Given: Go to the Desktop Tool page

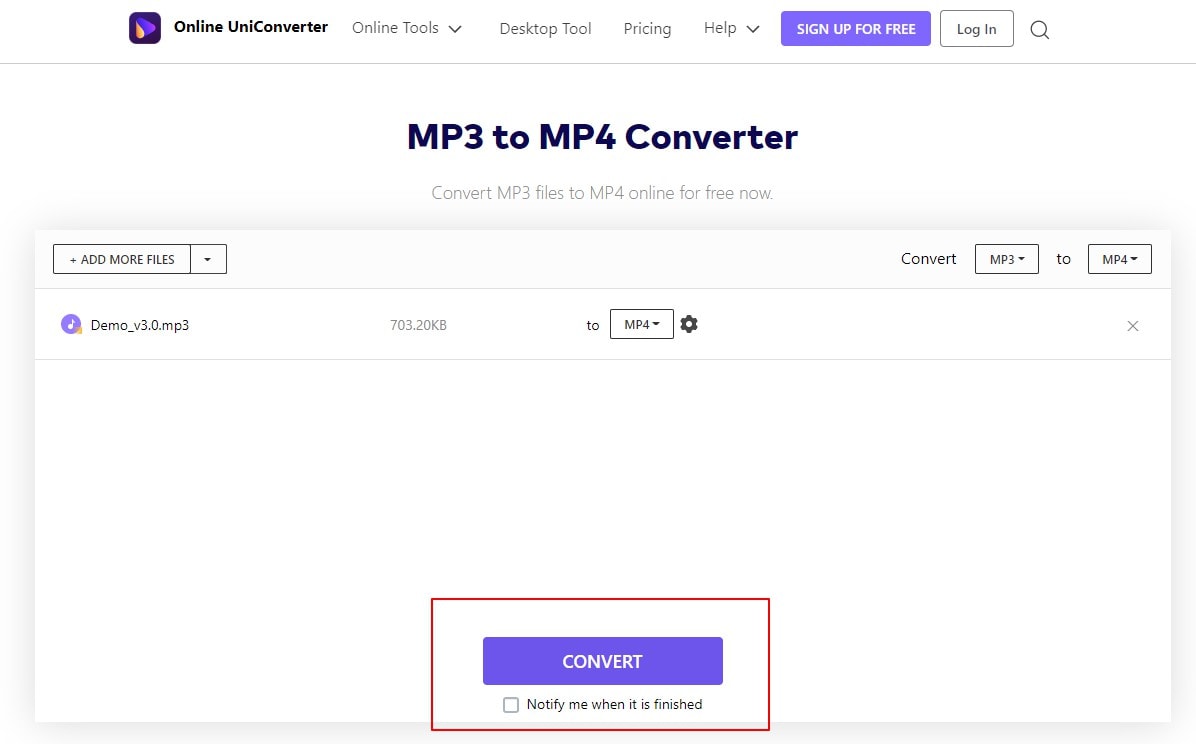Looking at the screenshot, I should [545, 29].
